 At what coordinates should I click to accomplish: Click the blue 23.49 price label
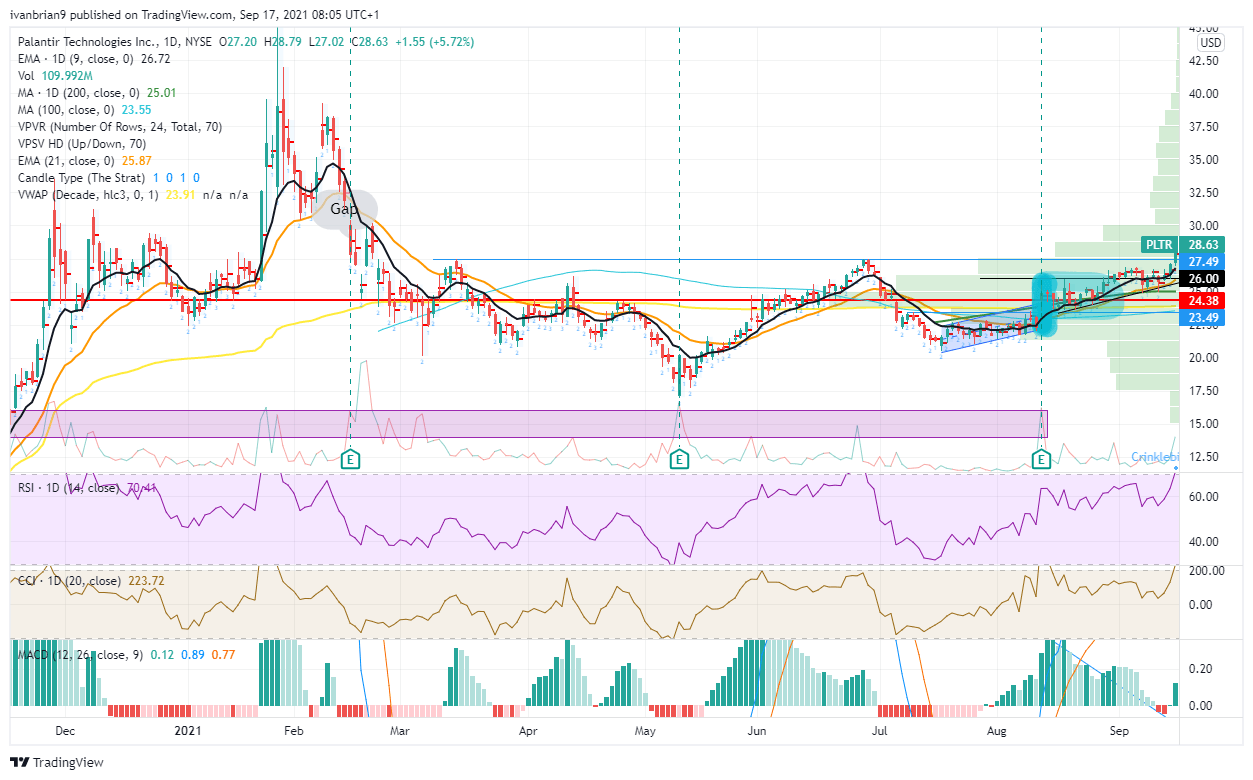(x=1202, y=318)
